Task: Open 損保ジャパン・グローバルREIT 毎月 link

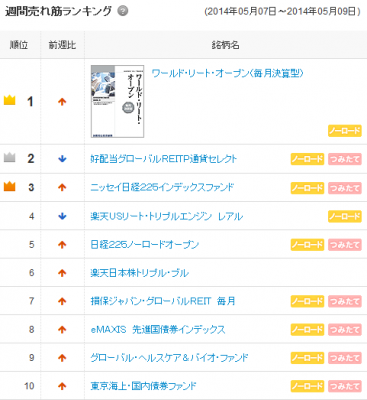Action: (163, 301)
